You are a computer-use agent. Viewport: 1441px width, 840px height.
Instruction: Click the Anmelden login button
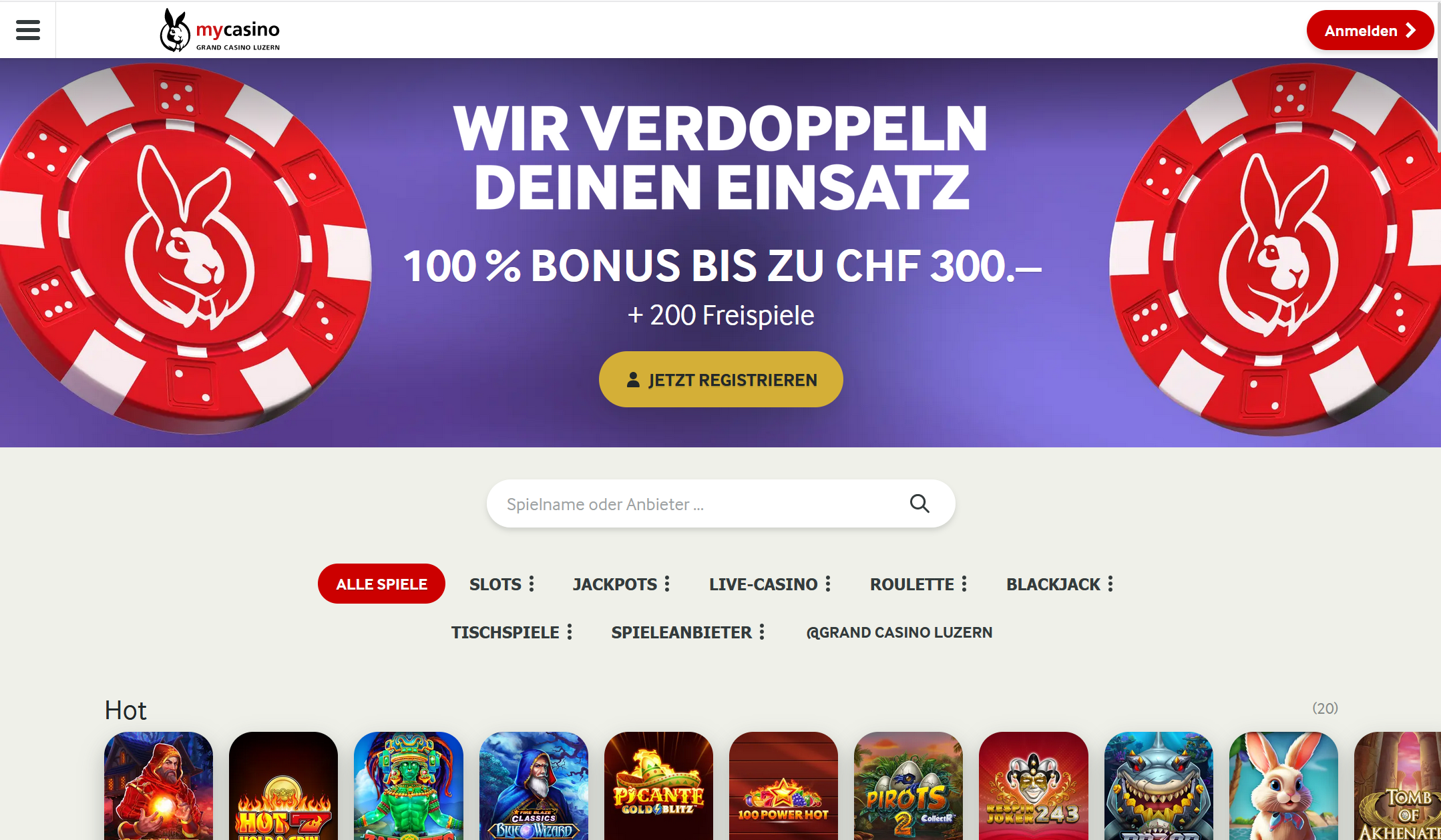(x=1370, y=30)
